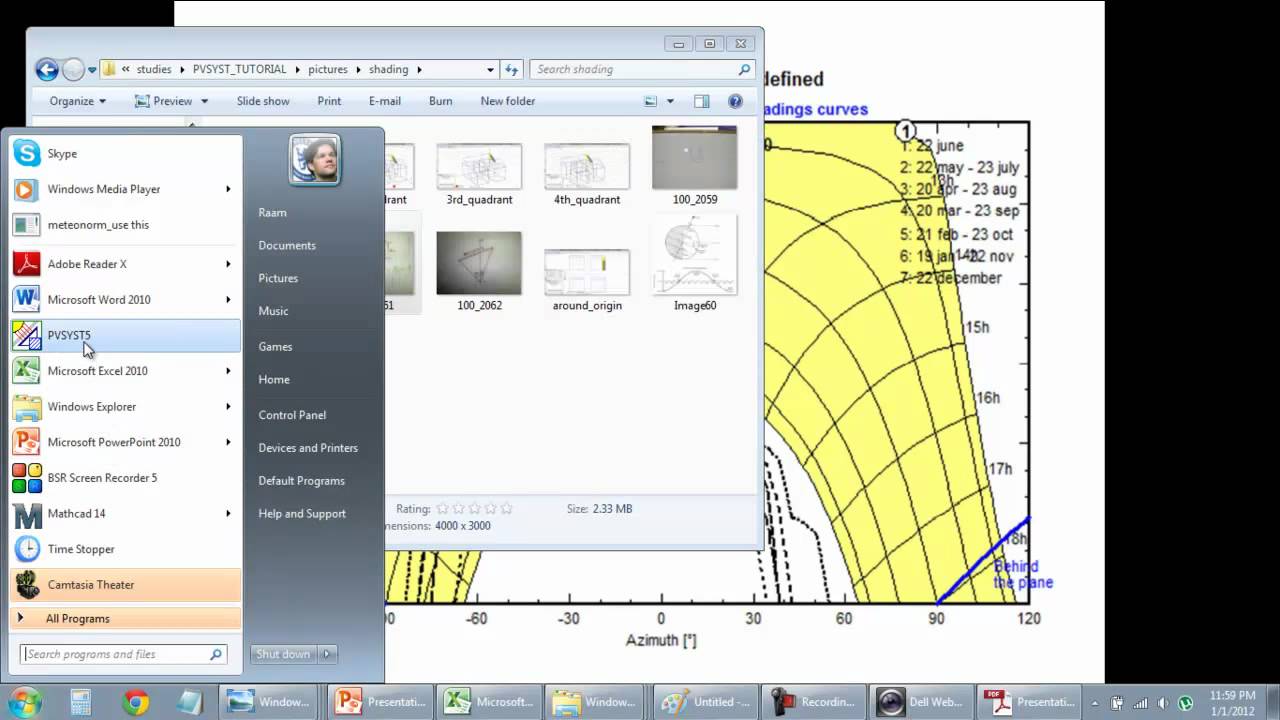
Task: Open Mathcad 14
Action: pos(126,513)
